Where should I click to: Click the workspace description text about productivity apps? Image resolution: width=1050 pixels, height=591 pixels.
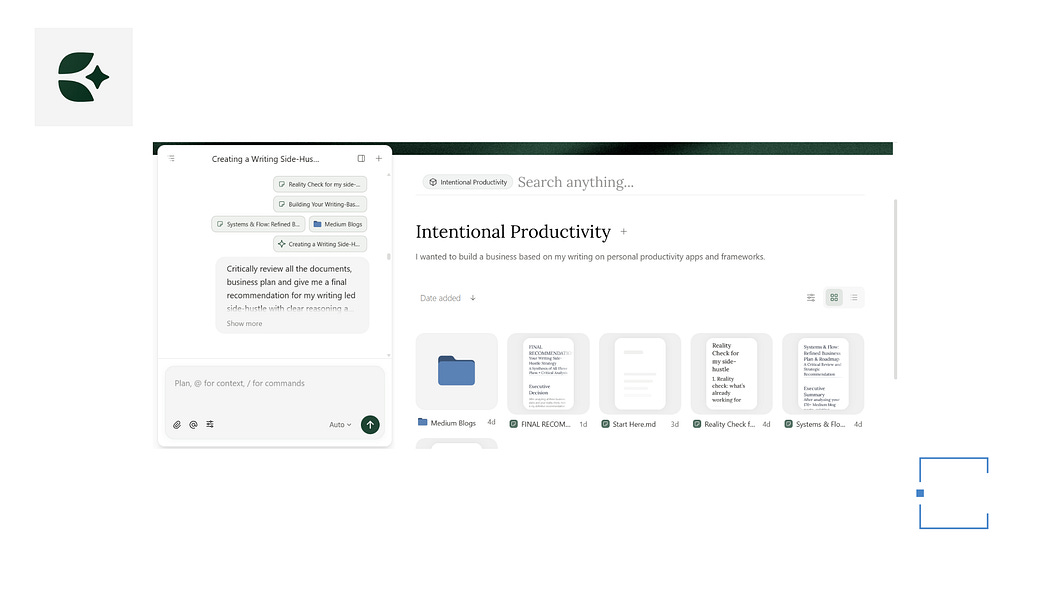pos(590,257)
